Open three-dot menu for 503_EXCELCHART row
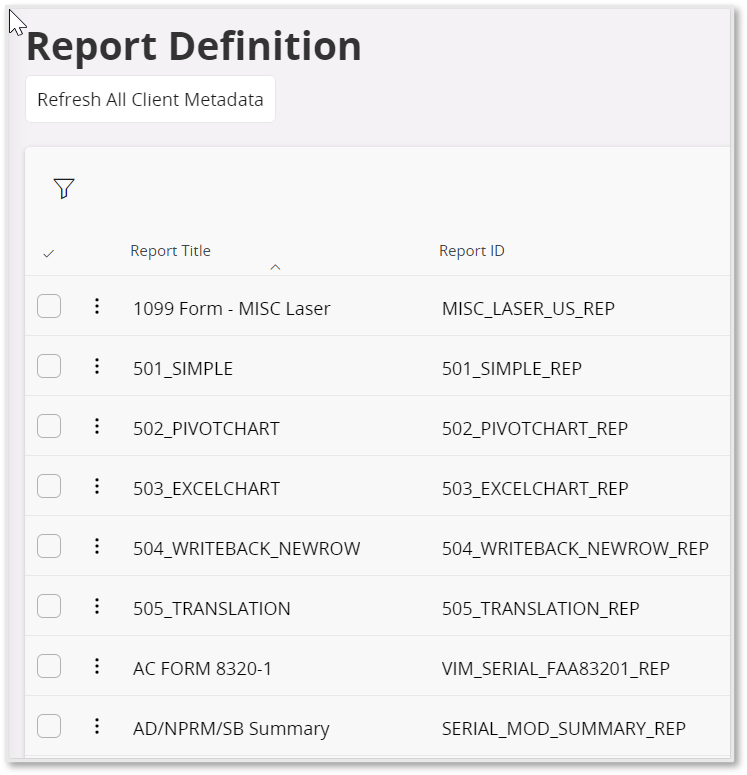The height and width of the screenshot is (775, 747). coord(97,486)
